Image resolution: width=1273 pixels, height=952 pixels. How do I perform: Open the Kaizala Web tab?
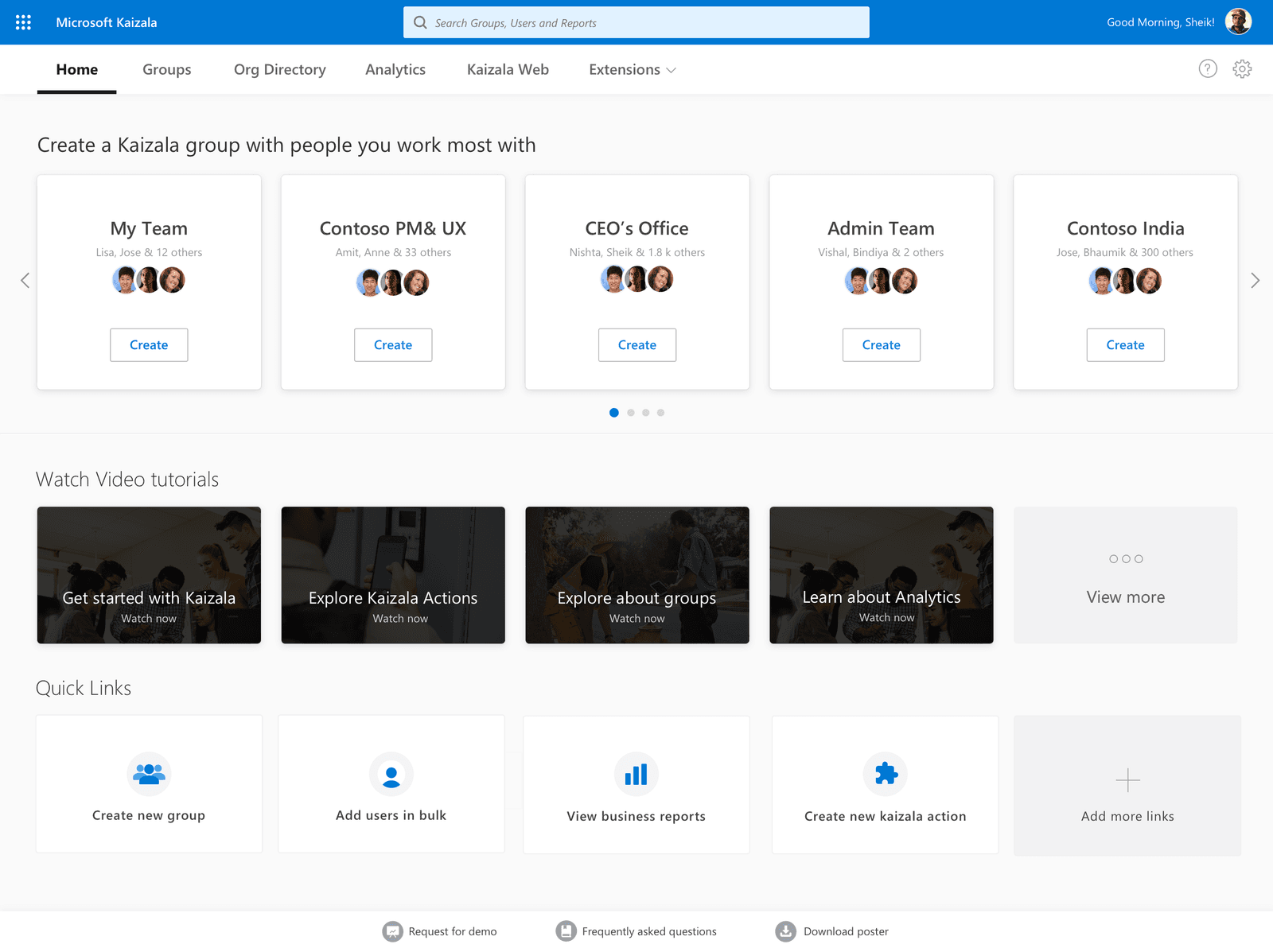(x=508, y=70)
